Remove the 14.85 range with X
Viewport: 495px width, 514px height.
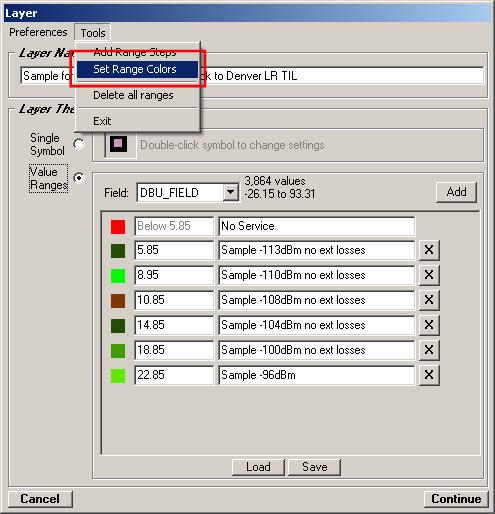pos(429,325)
